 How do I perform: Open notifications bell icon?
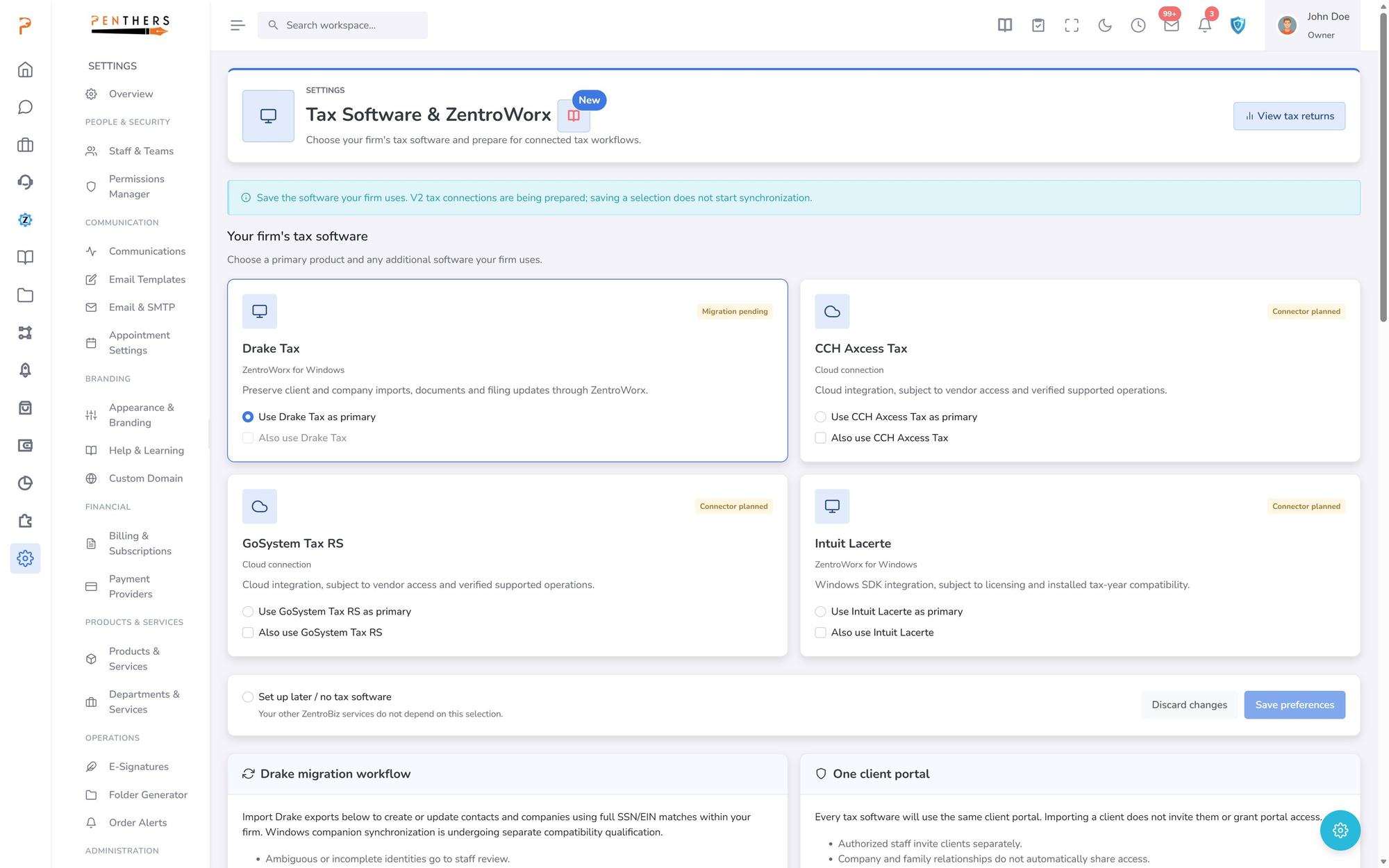[x=1205, y=25]
